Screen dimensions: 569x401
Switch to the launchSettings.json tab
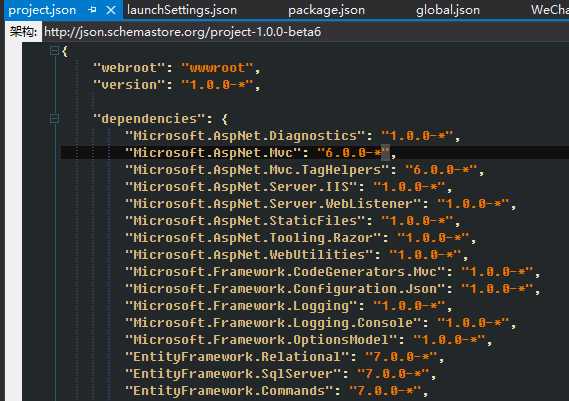click(182, 10)
